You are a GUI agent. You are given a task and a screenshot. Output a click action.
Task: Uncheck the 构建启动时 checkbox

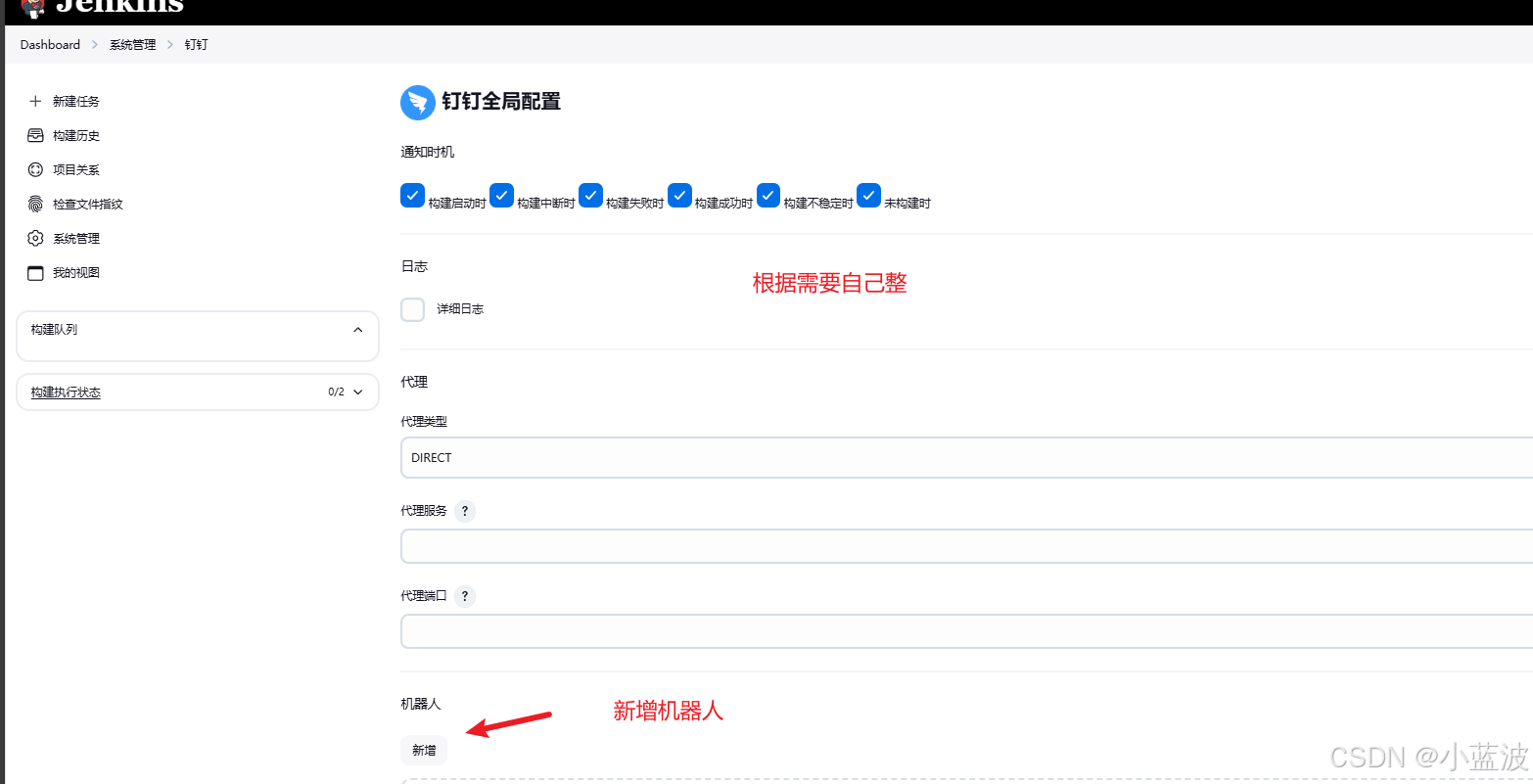pos(412,196)
